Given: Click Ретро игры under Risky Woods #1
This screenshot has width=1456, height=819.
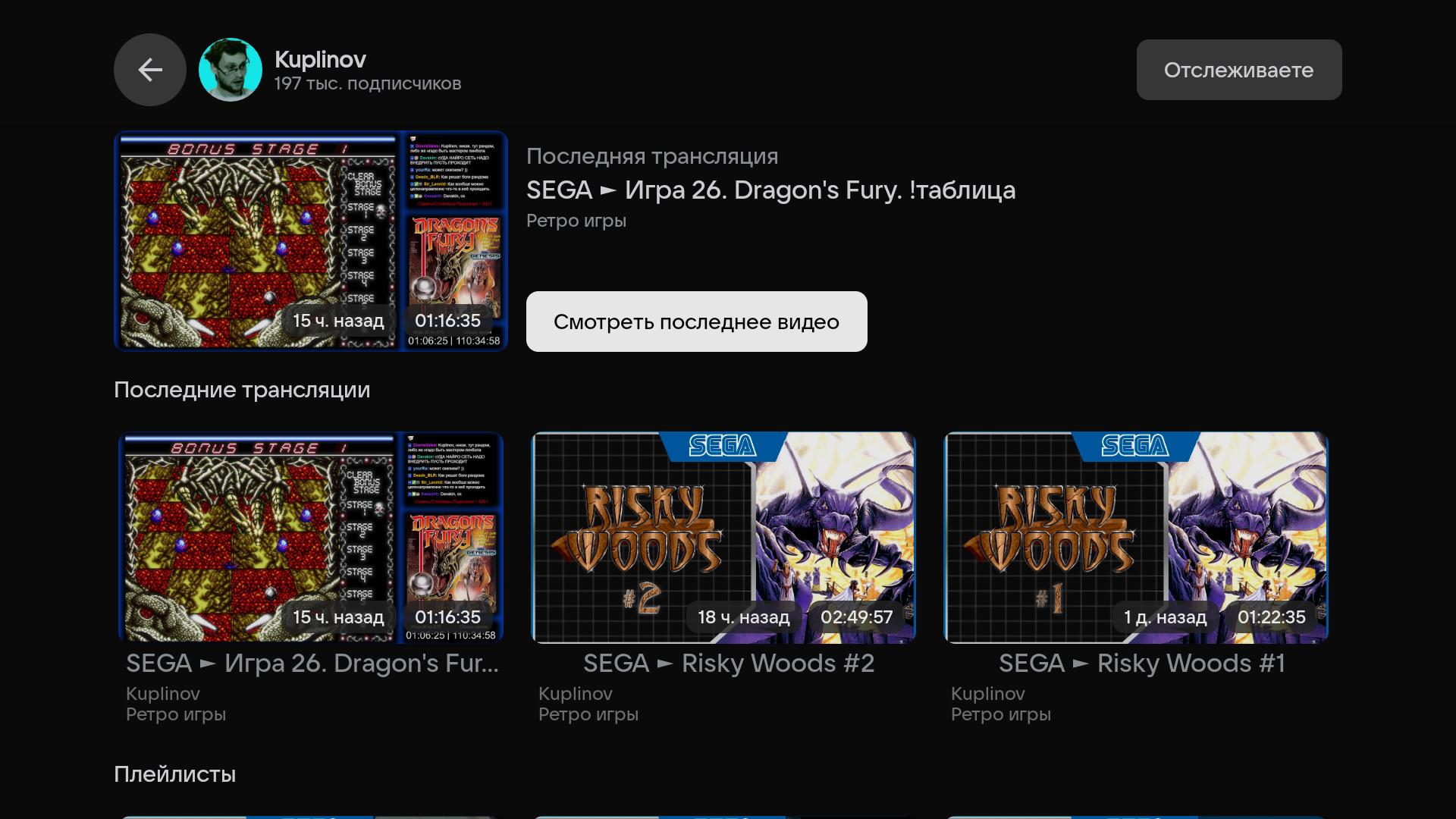Looking at the screenshot, I should point(1001,714).
